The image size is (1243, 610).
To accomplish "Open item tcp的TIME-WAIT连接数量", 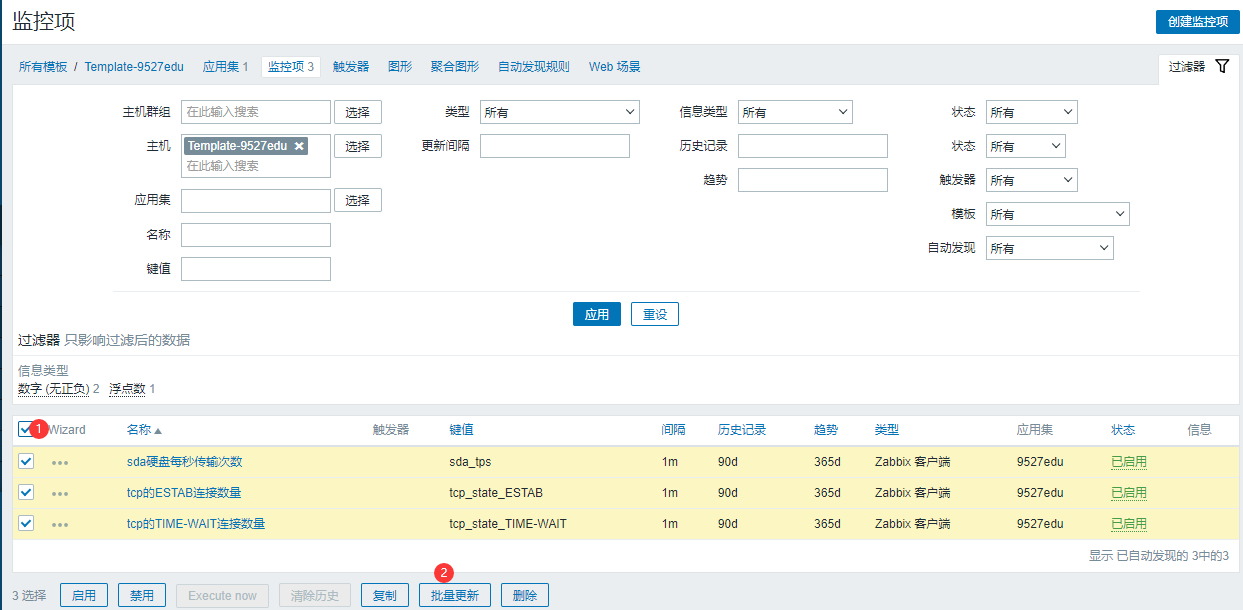I will 196,524.
